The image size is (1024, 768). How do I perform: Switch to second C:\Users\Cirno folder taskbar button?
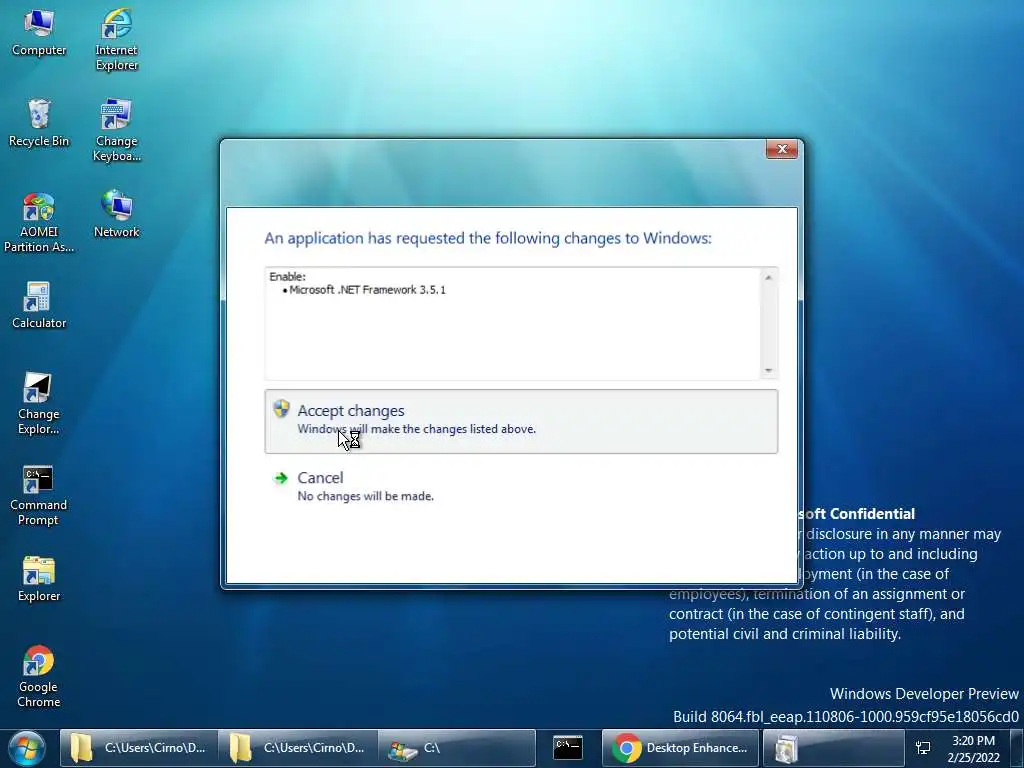(x=297, y=748)
